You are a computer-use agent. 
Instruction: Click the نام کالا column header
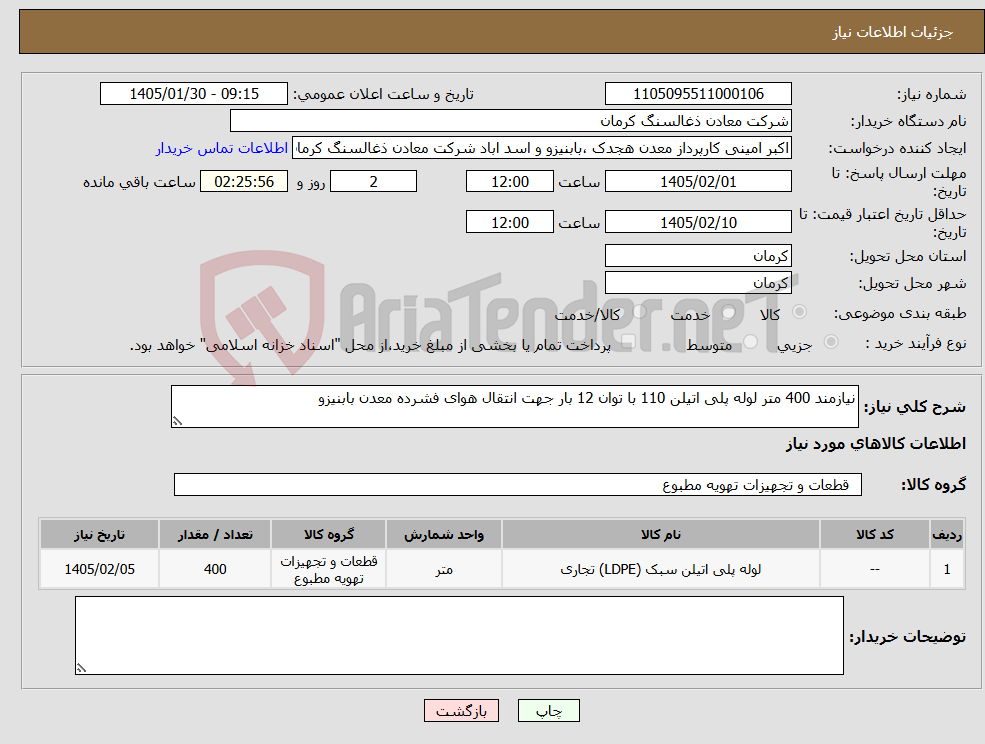[660, 534]
